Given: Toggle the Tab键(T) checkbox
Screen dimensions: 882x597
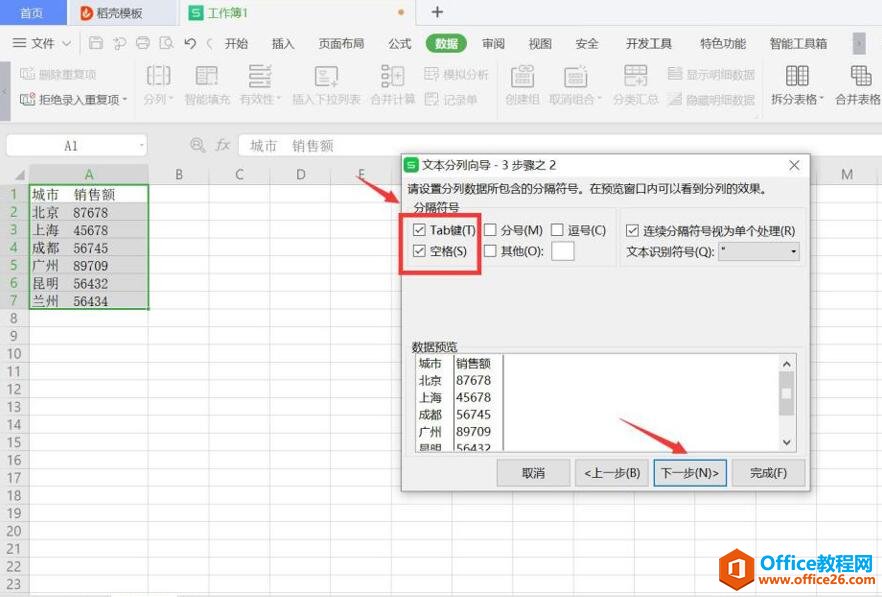Looking at the screenshot, I should click(418, 230).
